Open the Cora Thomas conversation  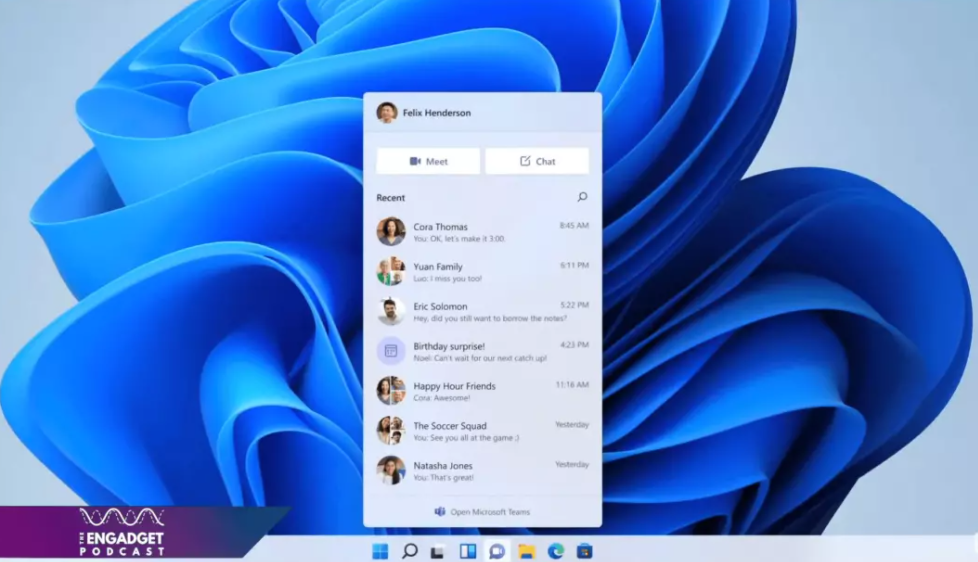(x=482, y=232)
